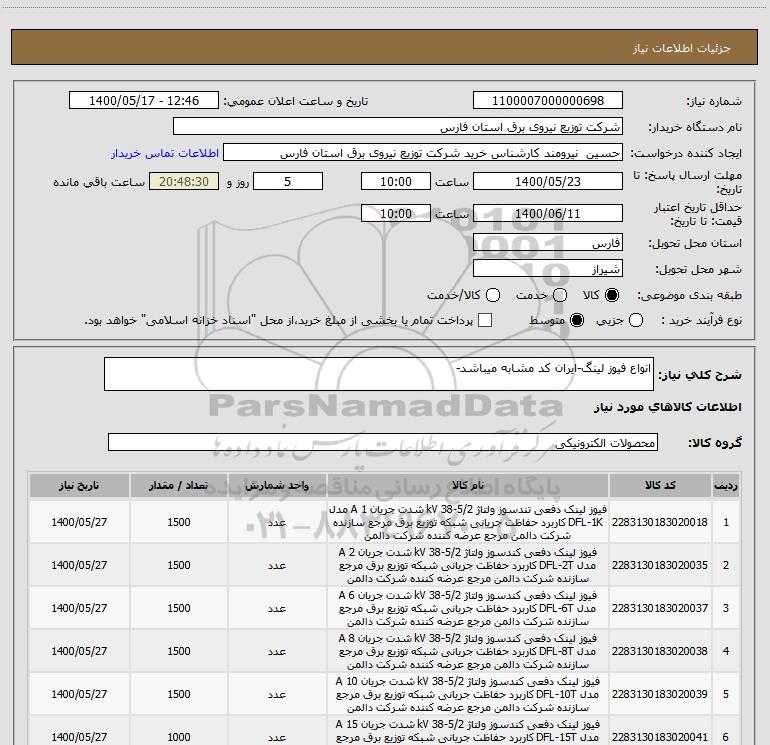Select product code 2283130183020039
This screenshot has height=745, width=770.
pyautogui.click(x=660, y=694)
